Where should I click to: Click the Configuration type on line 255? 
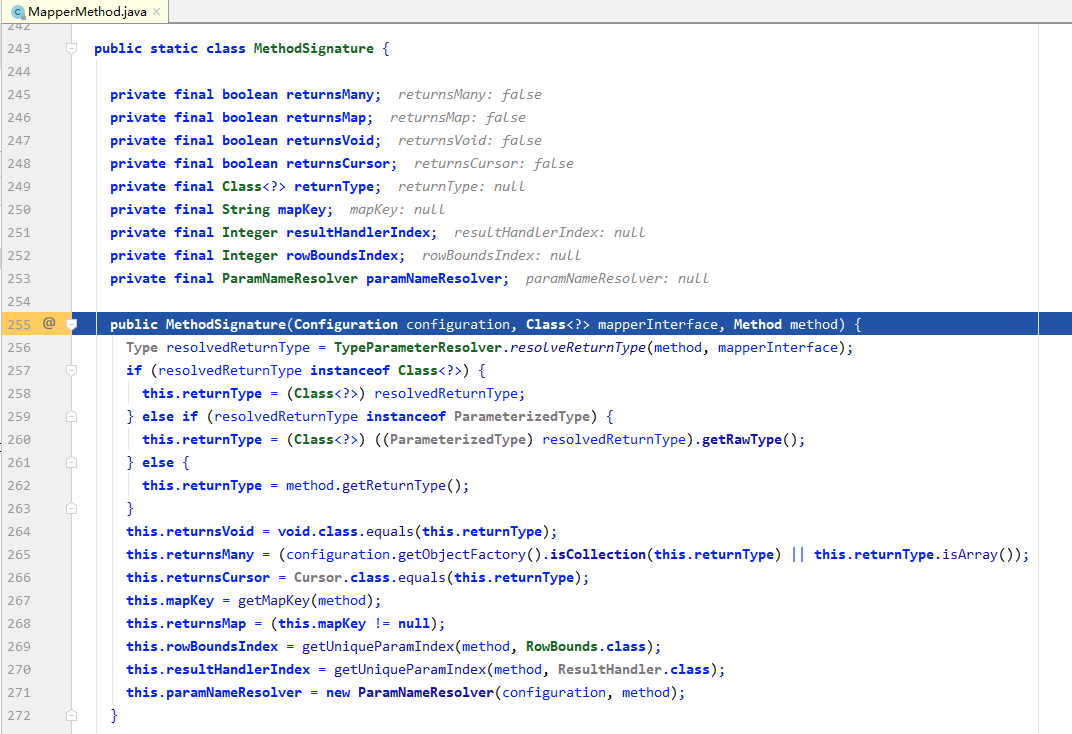point(345,324)
